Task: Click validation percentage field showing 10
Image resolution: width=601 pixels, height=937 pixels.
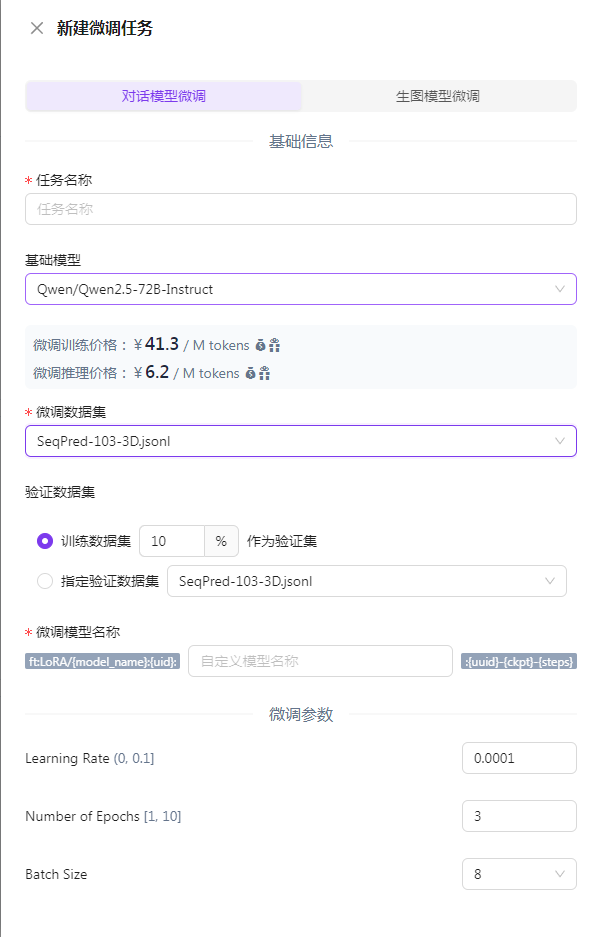Action: pyautogui.click(x=172, y=541)
